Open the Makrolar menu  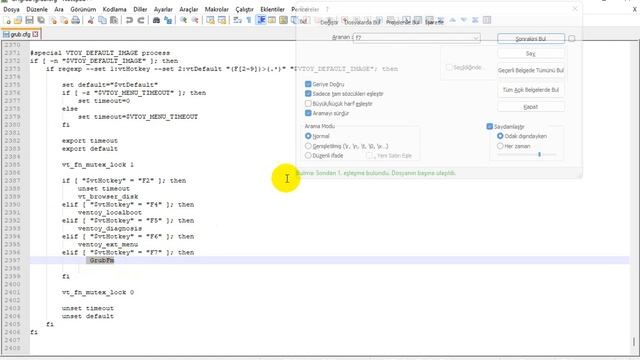pos(217,9)
